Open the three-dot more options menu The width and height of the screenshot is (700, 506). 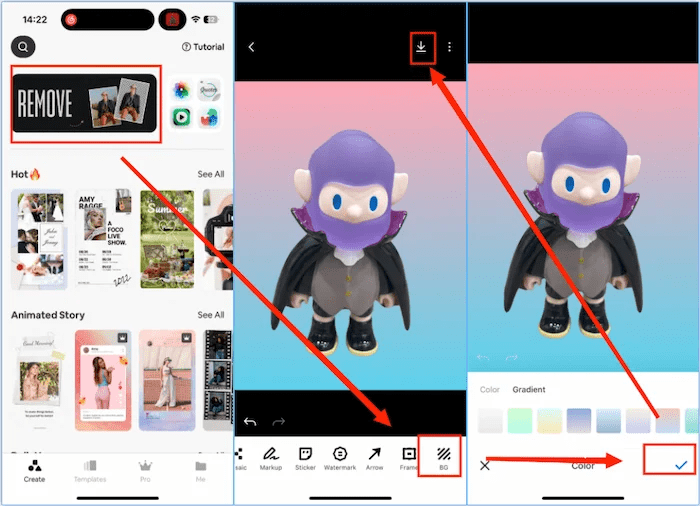tap(450, 47)
